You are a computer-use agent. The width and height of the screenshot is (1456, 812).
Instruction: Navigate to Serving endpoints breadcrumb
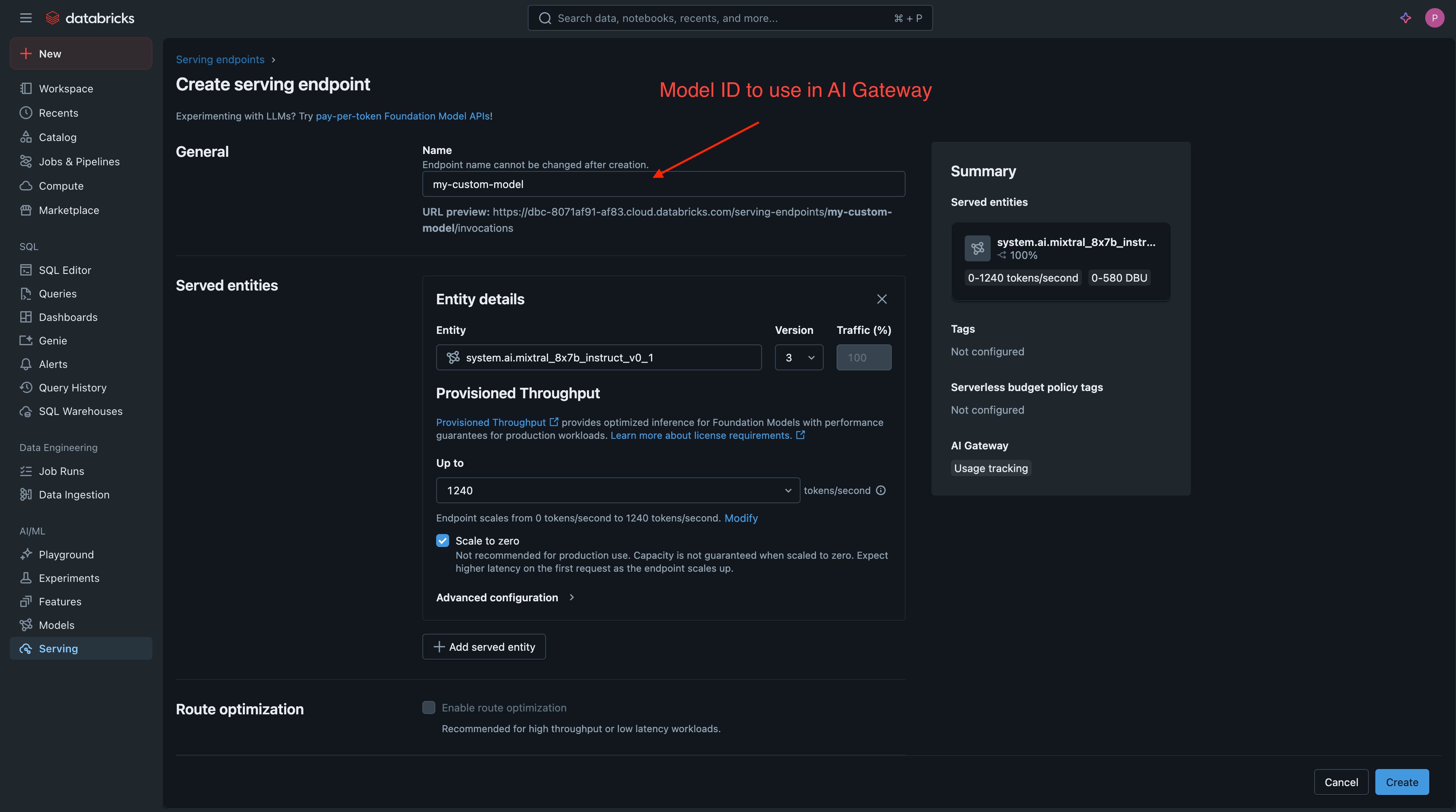pos(220,59)
